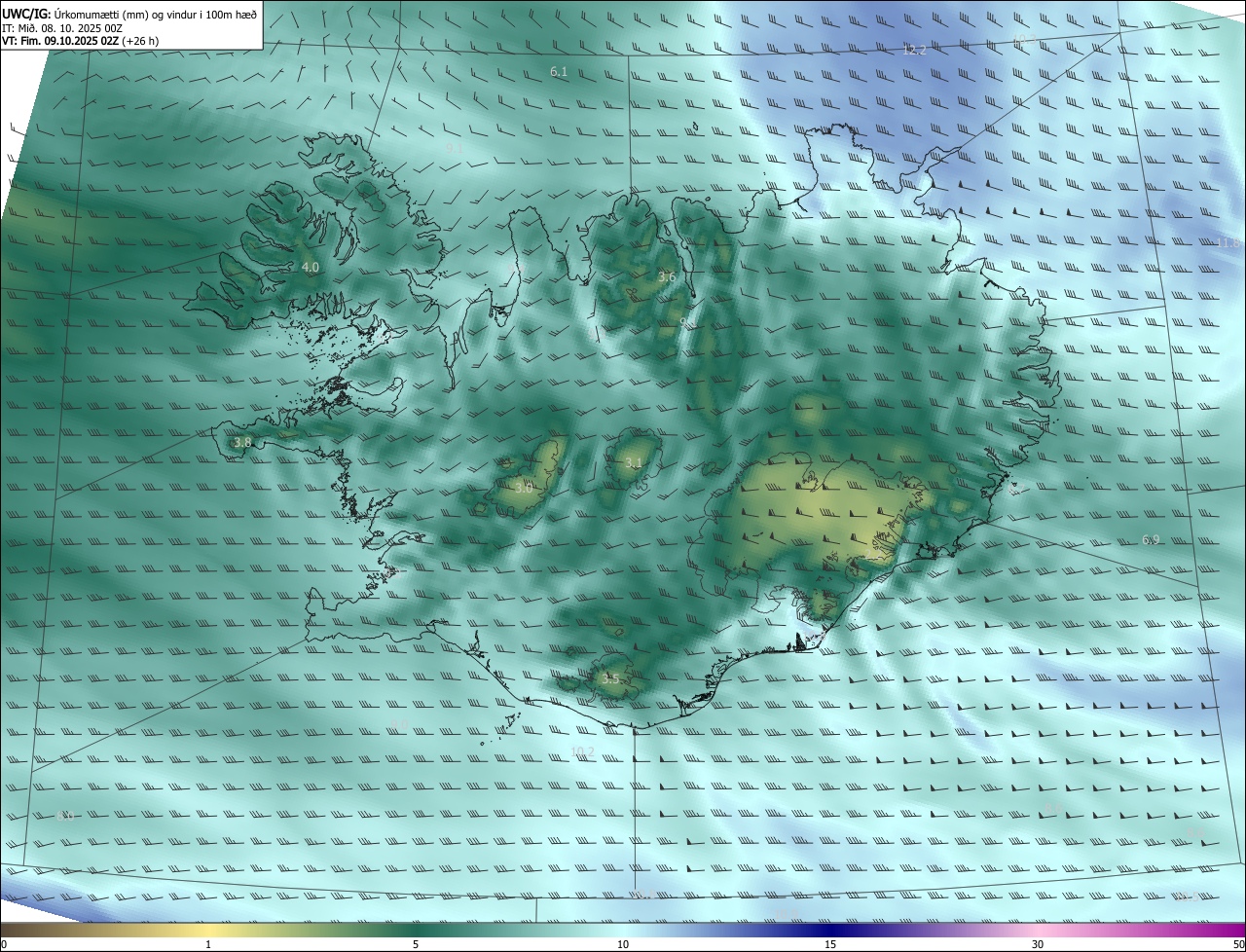Screen dimensions: 1246x952
Task: Click the 30 tick on the color scale
Action: pyautogui.click(x=1038, y=944)
